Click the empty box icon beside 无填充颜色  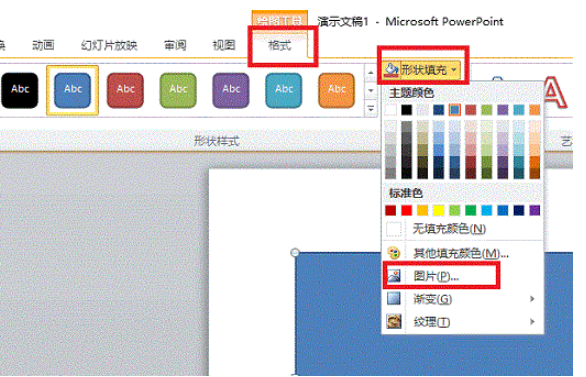394,228
